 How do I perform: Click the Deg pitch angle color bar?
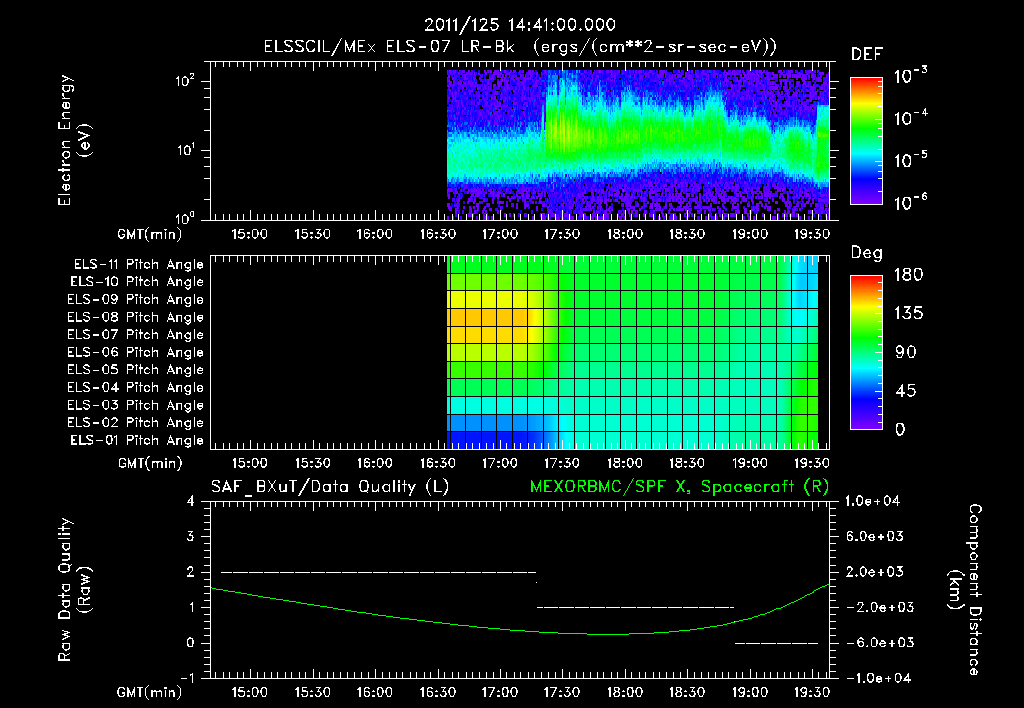pyautogui.click(x=866, y=352)
